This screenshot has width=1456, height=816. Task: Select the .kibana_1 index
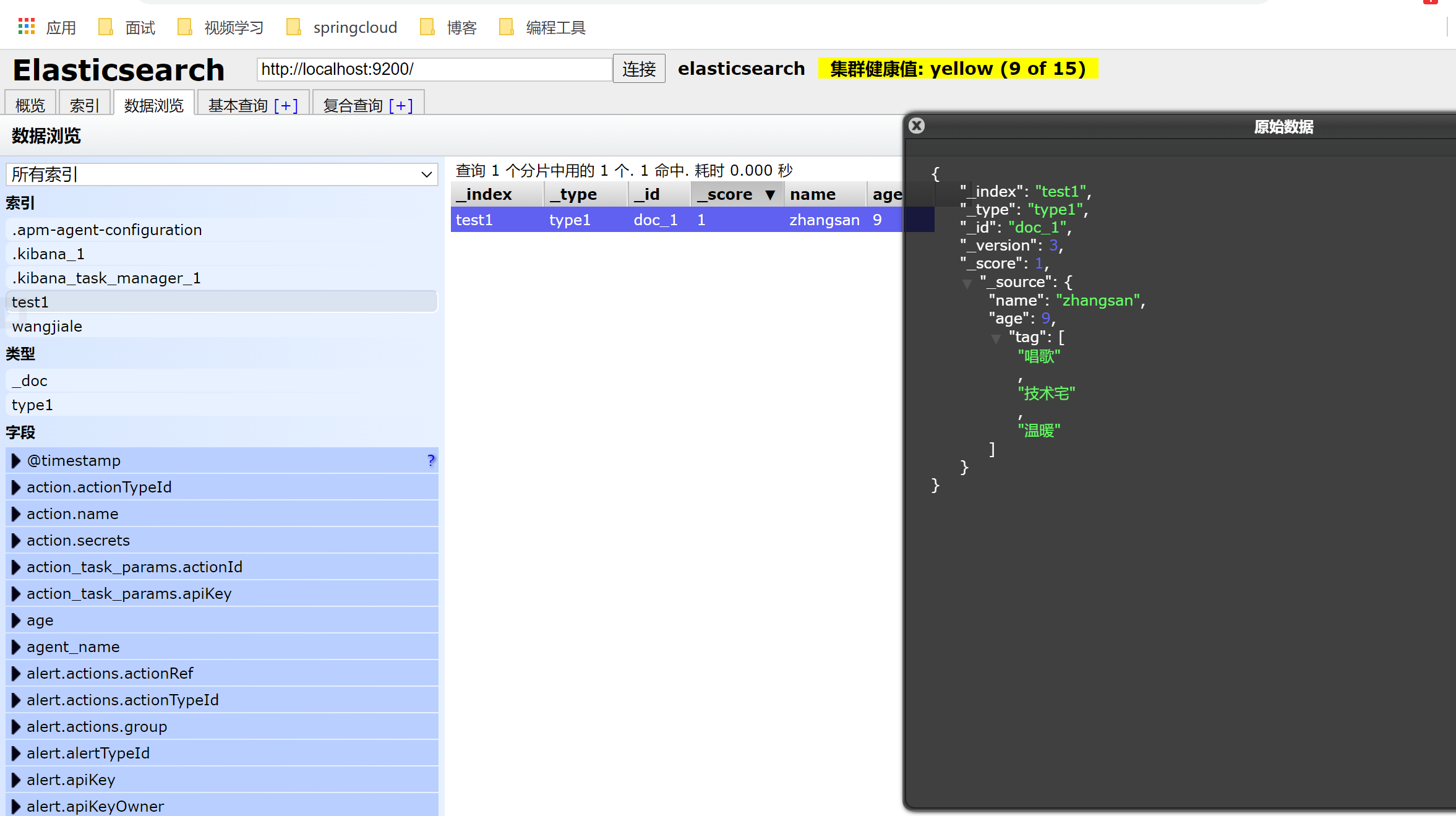[222, 254]
